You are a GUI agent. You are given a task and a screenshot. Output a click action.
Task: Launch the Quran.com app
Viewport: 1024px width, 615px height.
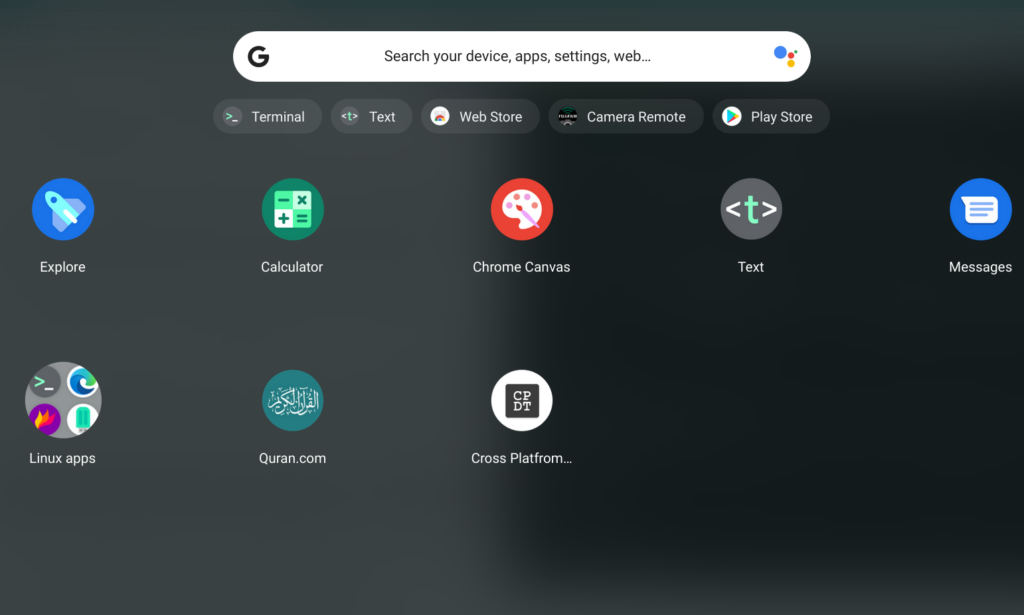(x=292, y=400)
